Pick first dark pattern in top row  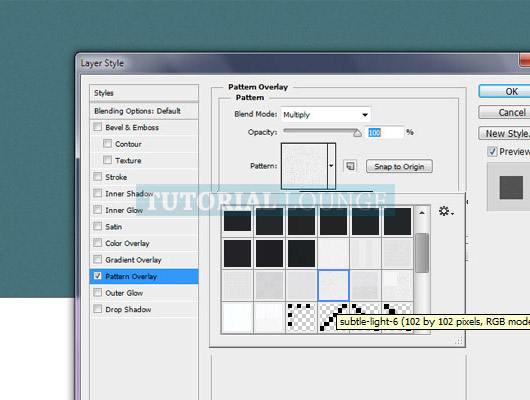point(238,221)
